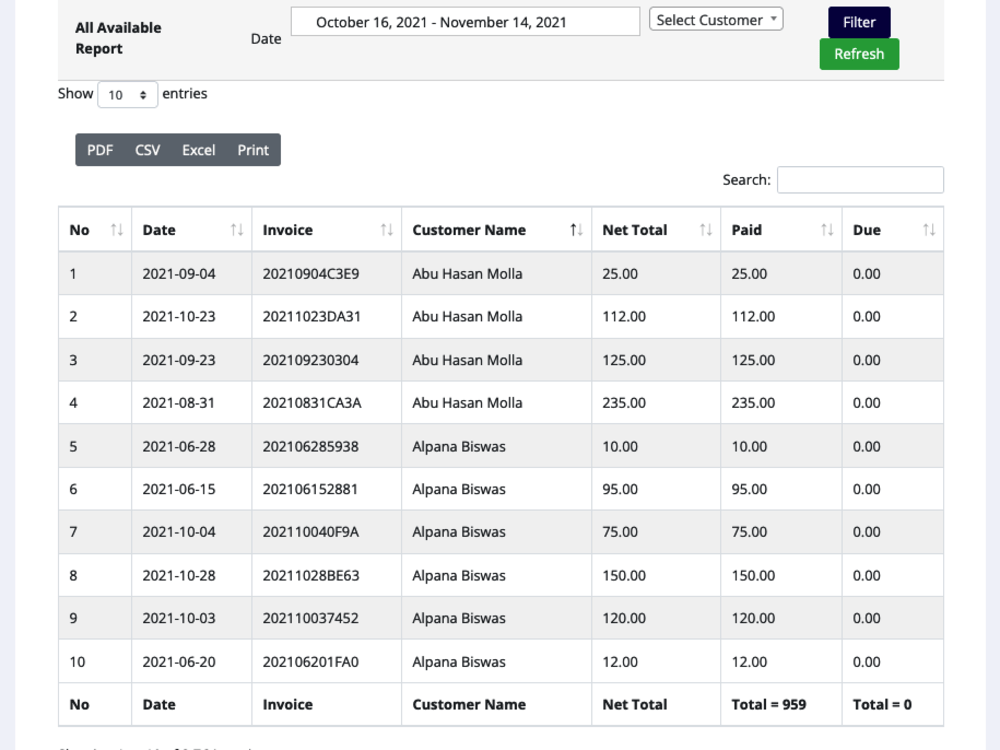Image resolution: width=1000 pixels, height=750 pixels.
Task: Click Net Total value 112.00
Action: coord(624,316)
